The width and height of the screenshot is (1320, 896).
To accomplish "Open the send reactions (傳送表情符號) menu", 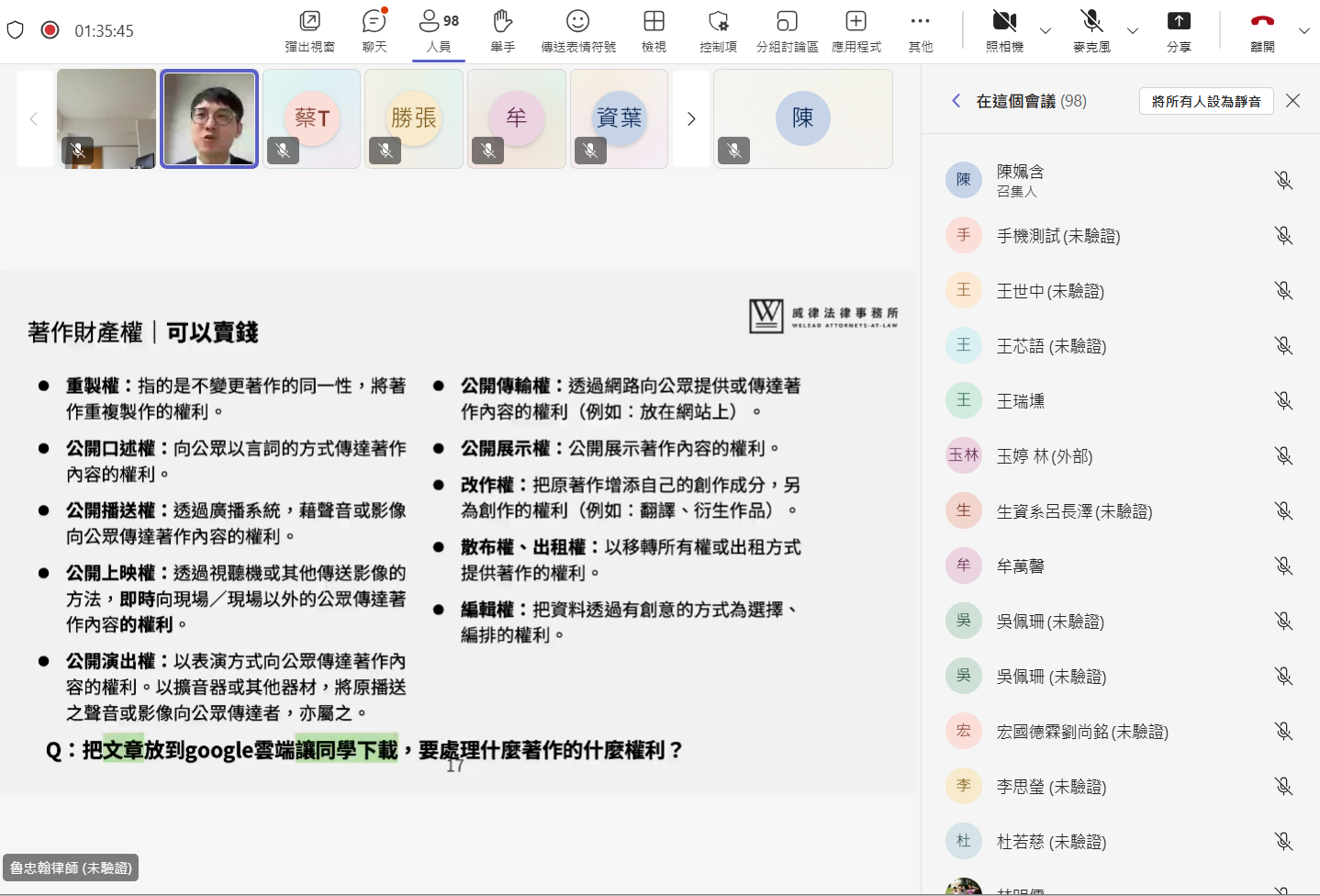I will click(577, 30).
